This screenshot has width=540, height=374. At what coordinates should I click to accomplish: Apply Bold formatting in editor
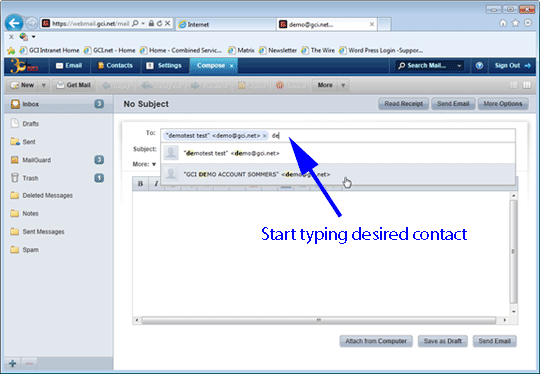140,184
